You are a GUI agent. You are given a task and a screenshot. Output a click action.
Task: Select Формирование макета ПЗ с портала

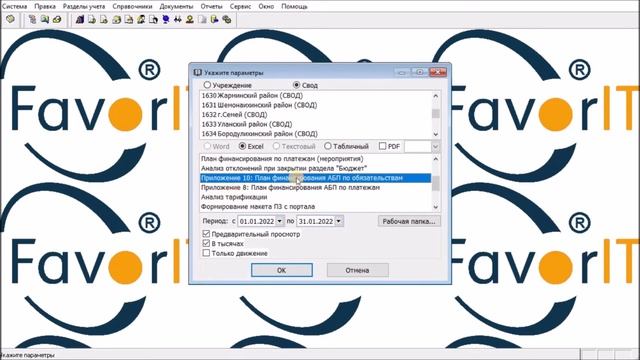tap(316, 207)
